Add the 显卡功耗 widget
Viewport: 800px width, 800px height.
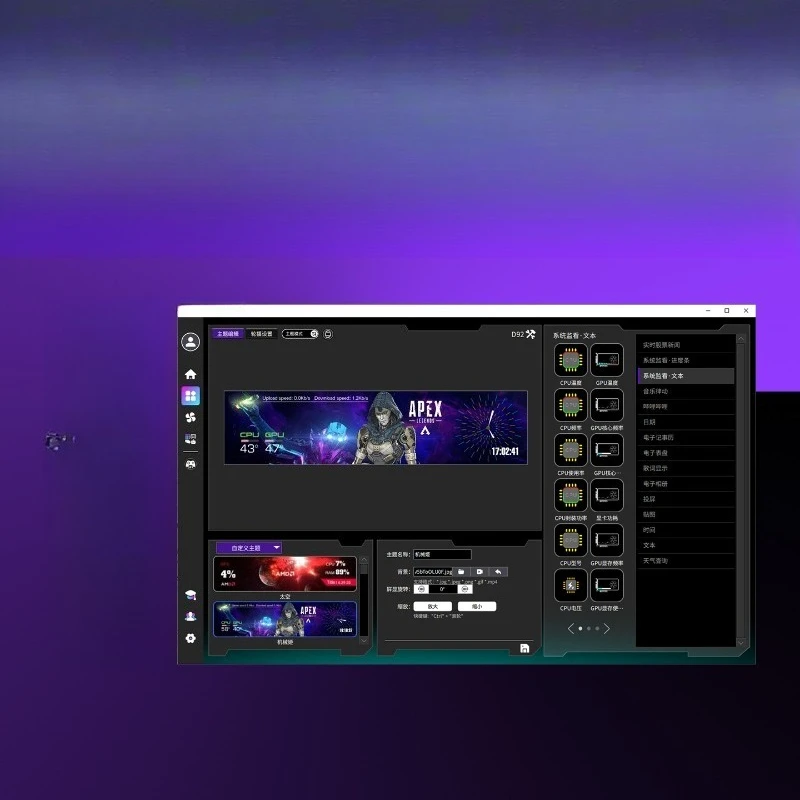point(607,495)
